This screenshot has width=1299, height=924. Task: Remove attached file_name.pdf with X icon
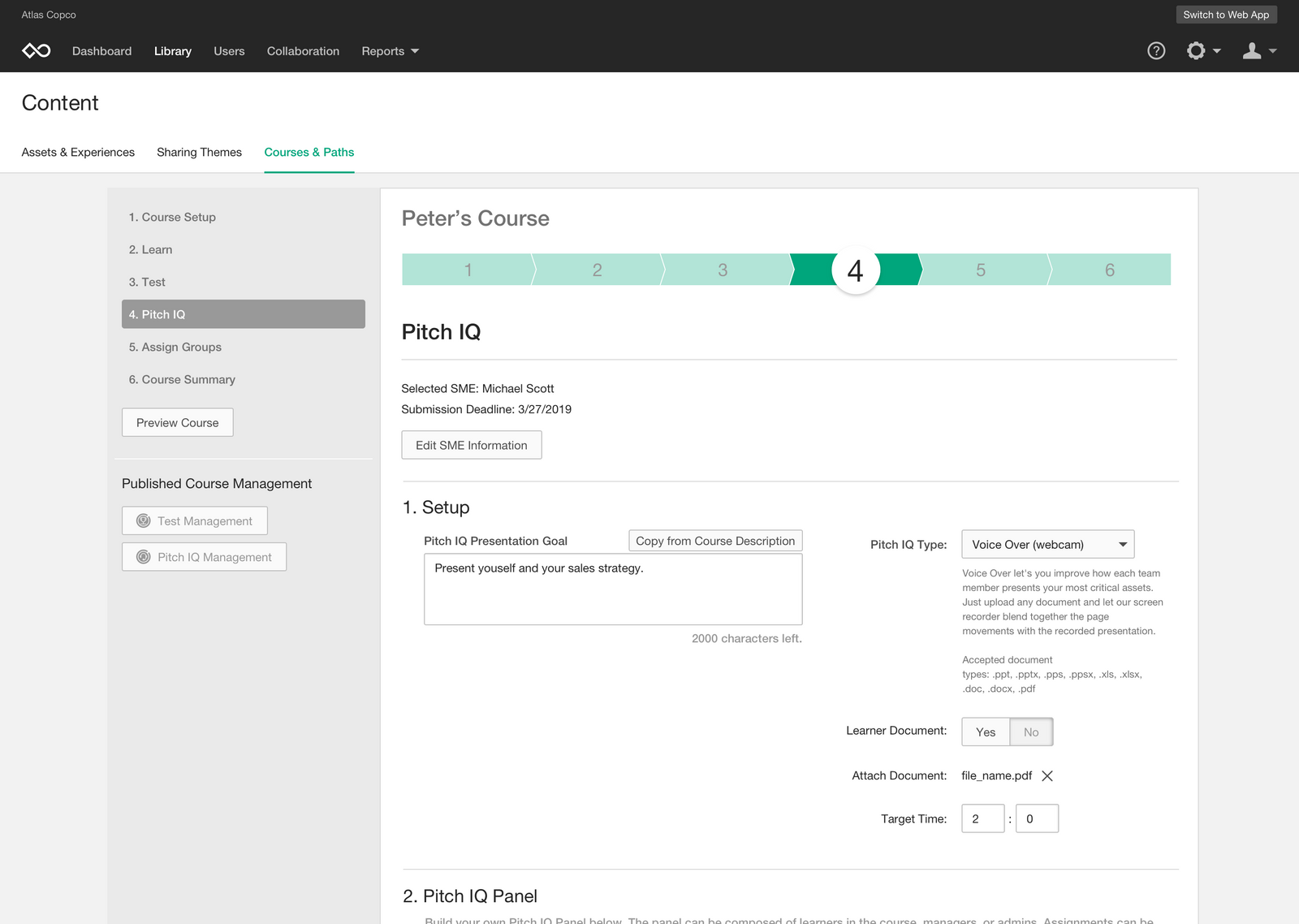[x=1047, y=776]
